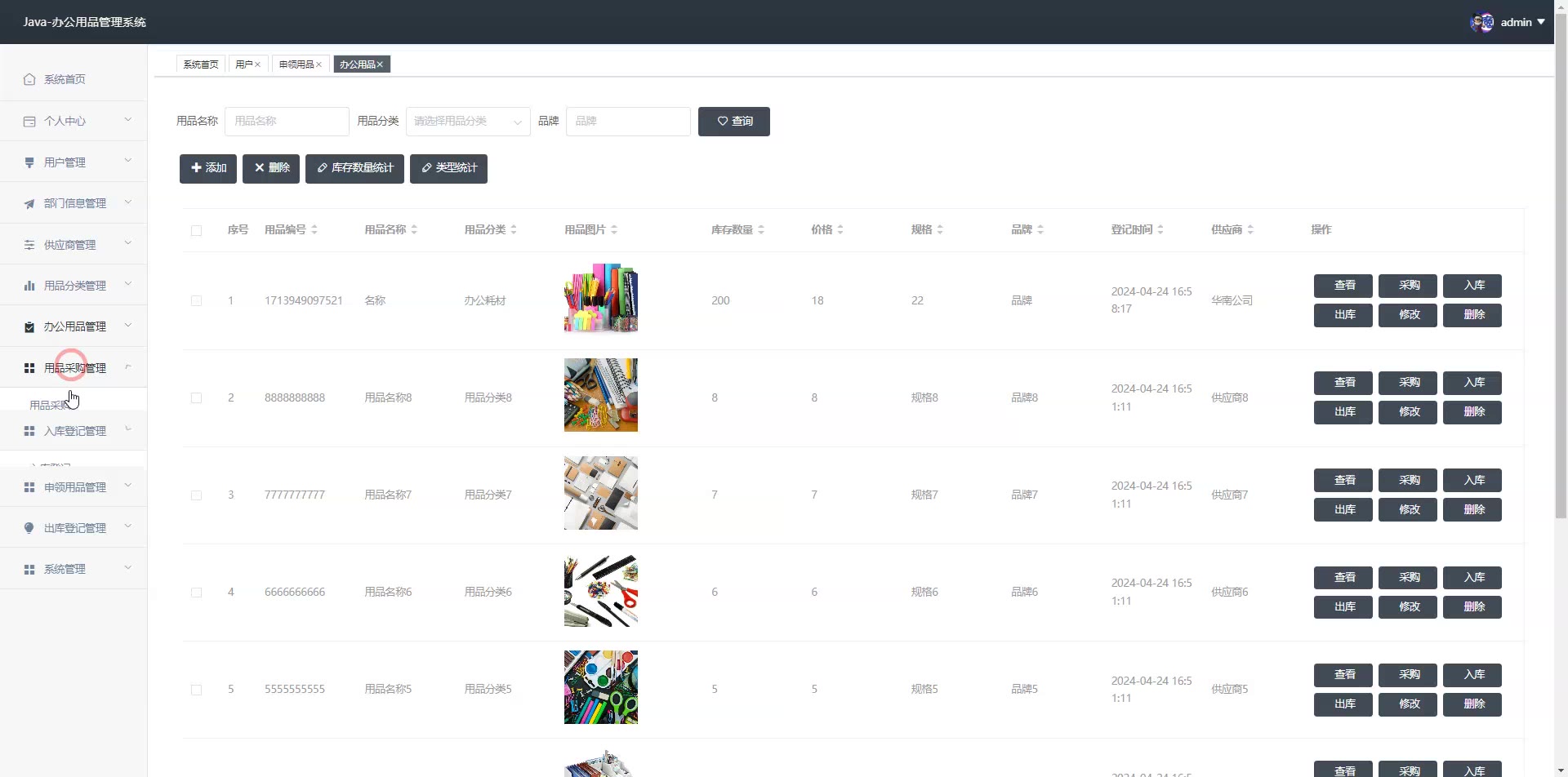The width and height of the screenshot is (1568, 777).
Task: Click the clipboard icon for 办公用品管理
Action: pyautogui.click(x=29, y=326)
